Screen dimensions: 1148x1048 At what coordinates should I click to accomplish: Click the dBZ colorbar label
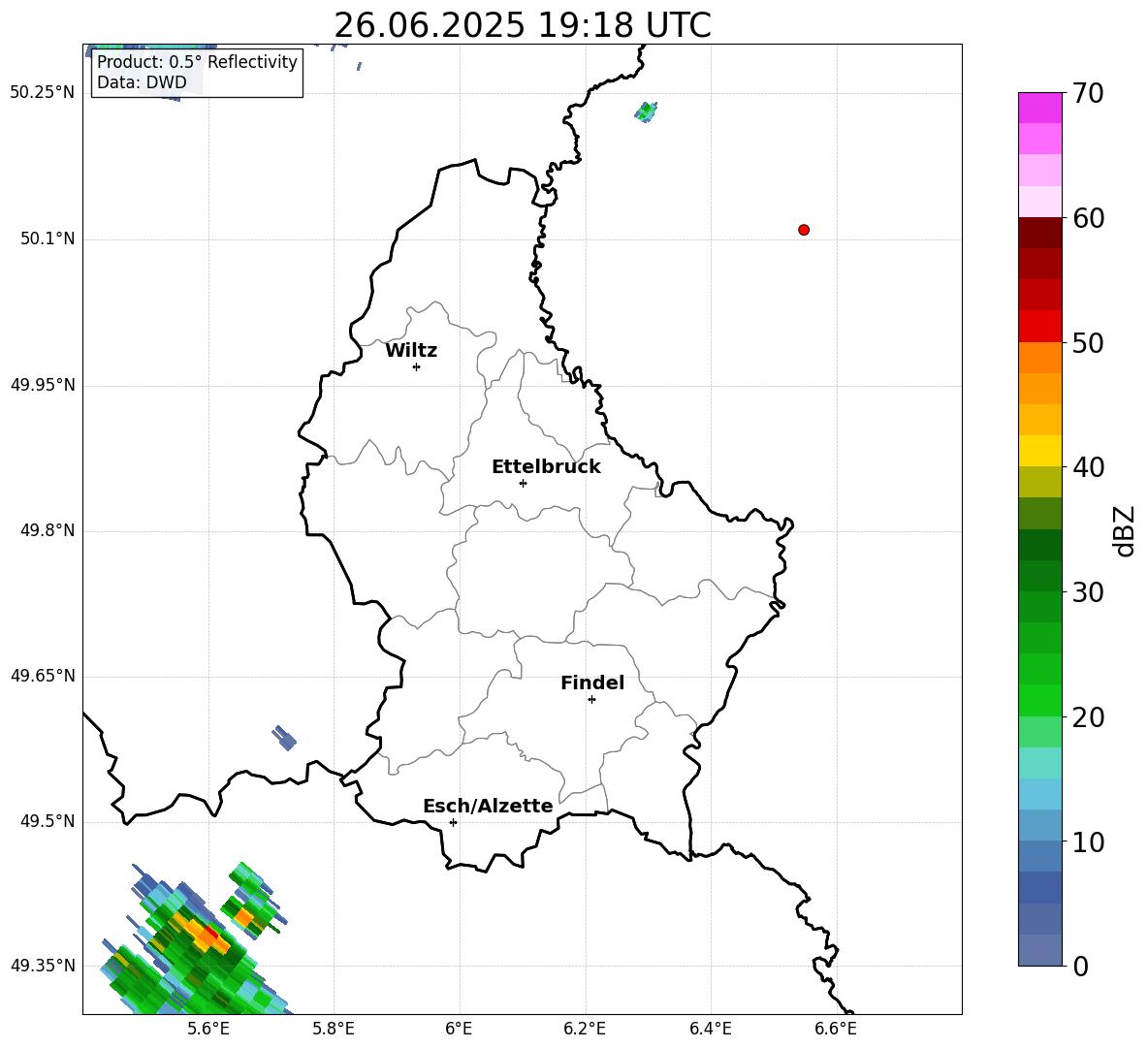(x=1126, y=530)
